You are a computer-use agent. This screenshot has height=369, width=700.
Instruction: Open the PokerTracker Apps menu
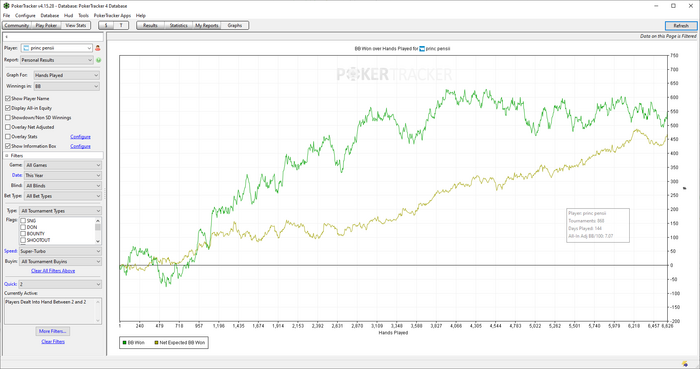pyautogui.click(x=112, y=16)
